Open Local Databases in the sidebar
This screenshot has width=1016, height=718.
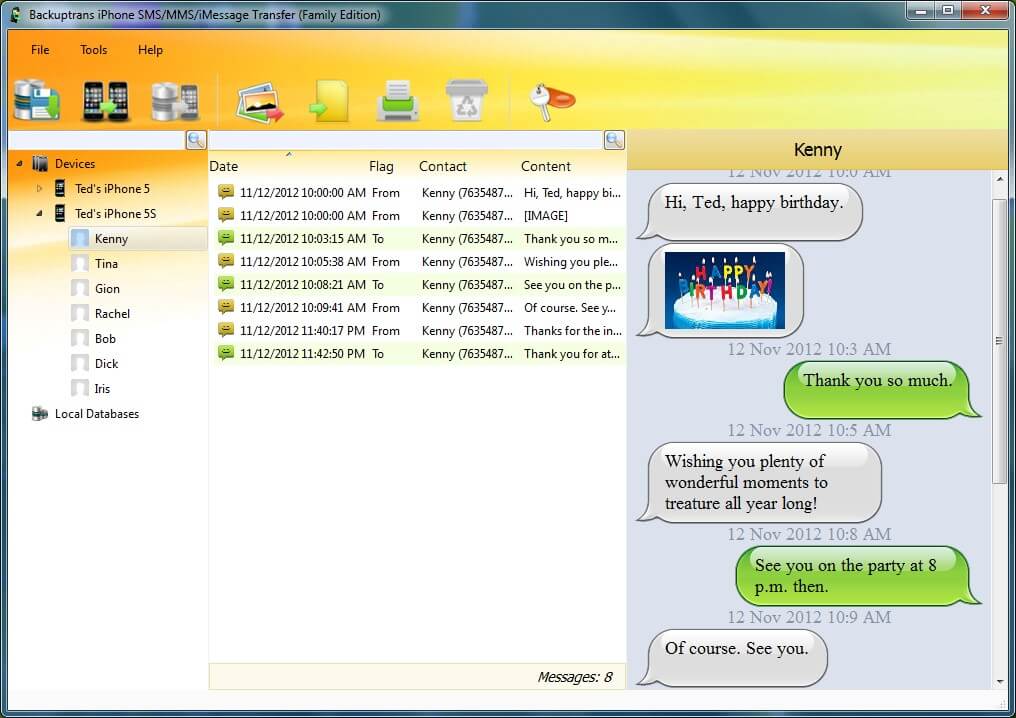point(99,413)
